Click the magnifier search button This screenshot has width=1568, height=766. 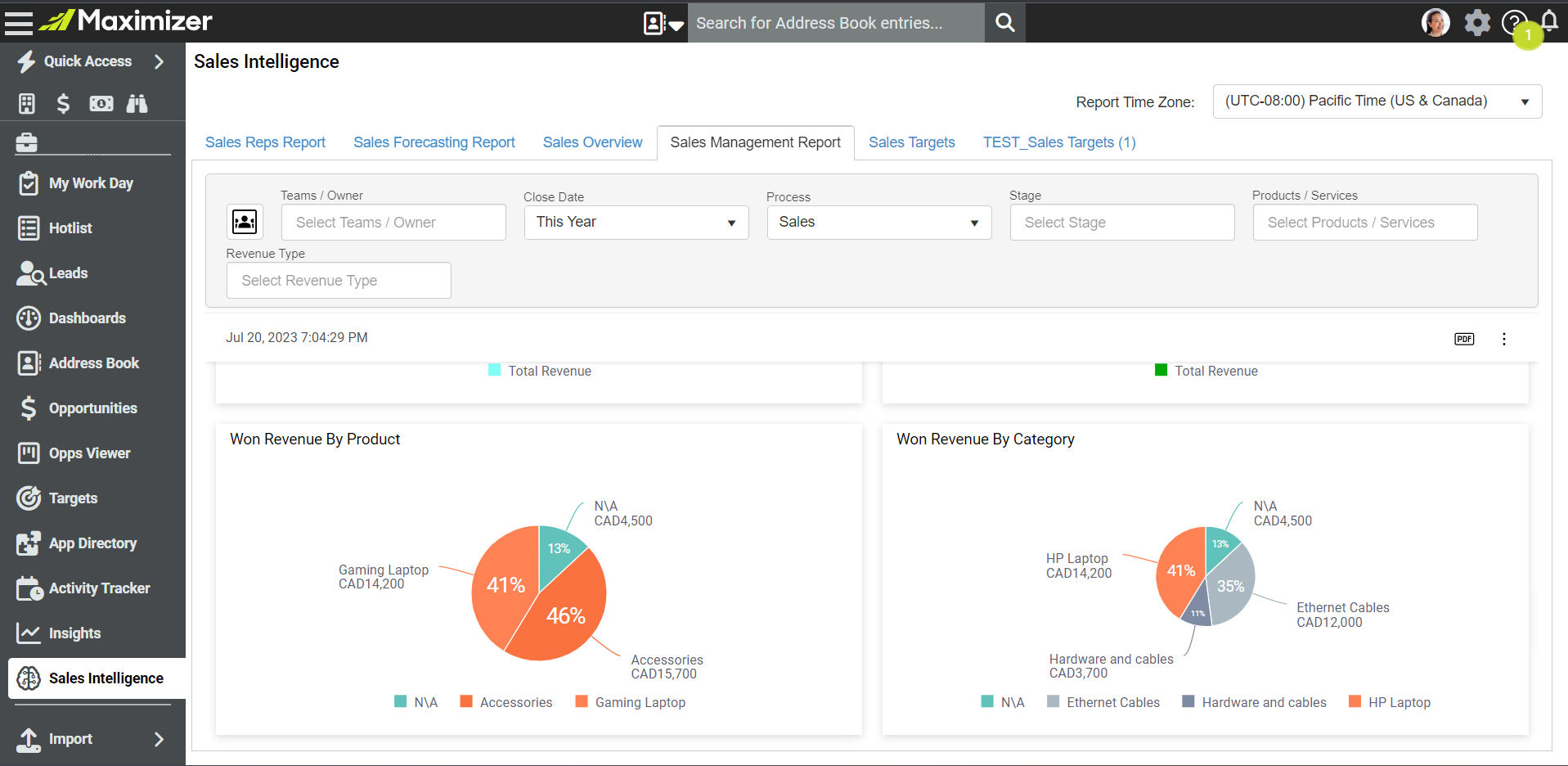1005,23
